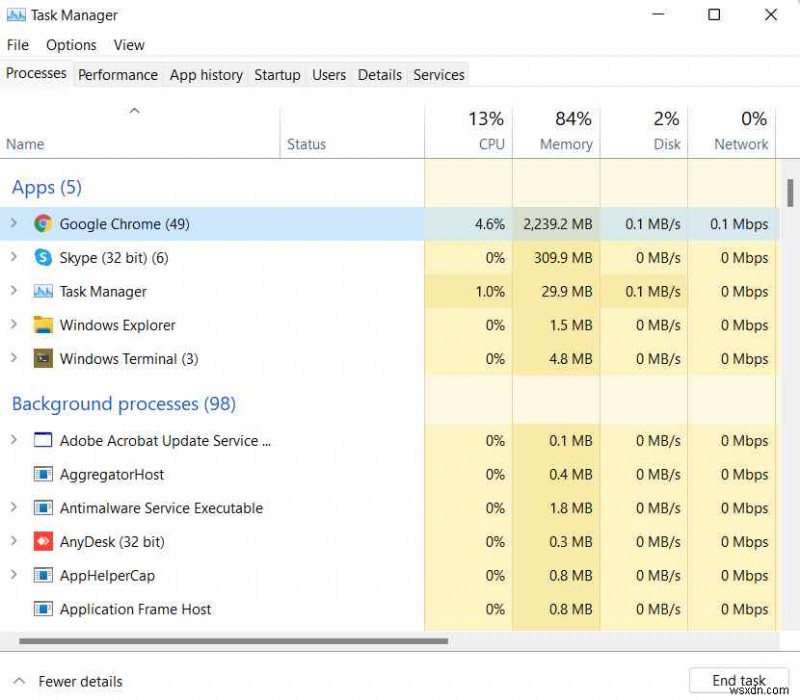Expand the Google Chrome process group
800x700 pixels.
pos(15,224)
